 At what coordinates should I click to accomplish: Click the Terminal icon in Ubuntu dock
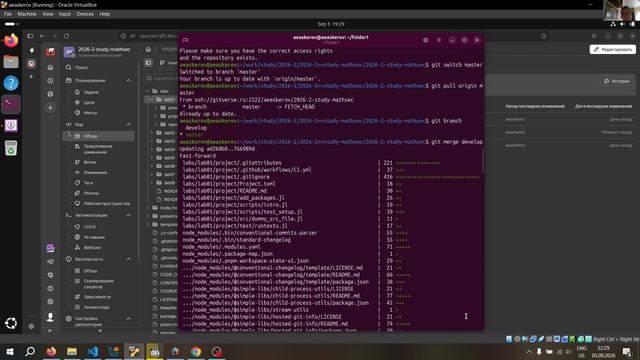(x=11, y=104)
